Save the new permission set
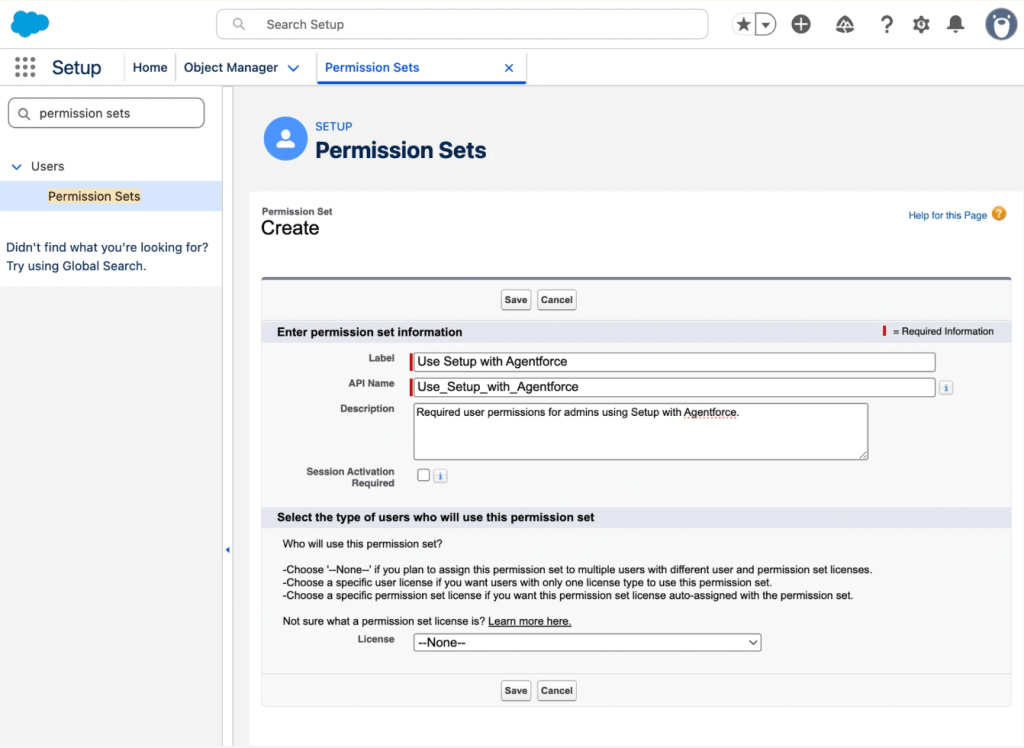The height and width of the screenshot is (748, 1024). pos(515,299)
